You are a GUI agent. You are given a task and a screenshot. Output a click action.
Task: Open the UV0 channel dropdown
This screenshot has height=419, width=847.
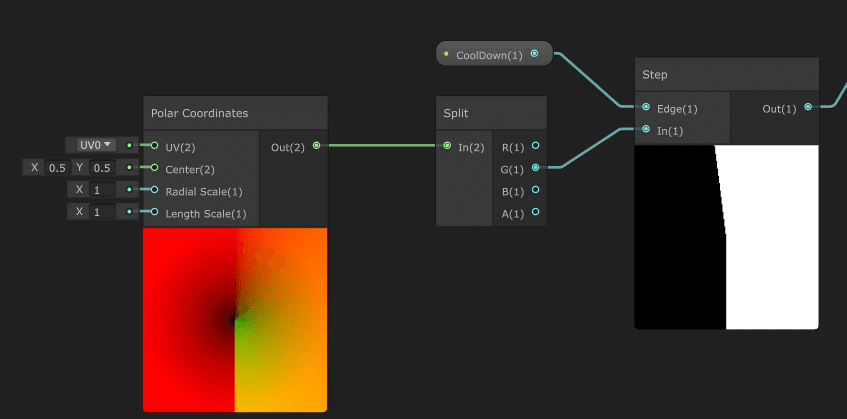pos(97,145)
